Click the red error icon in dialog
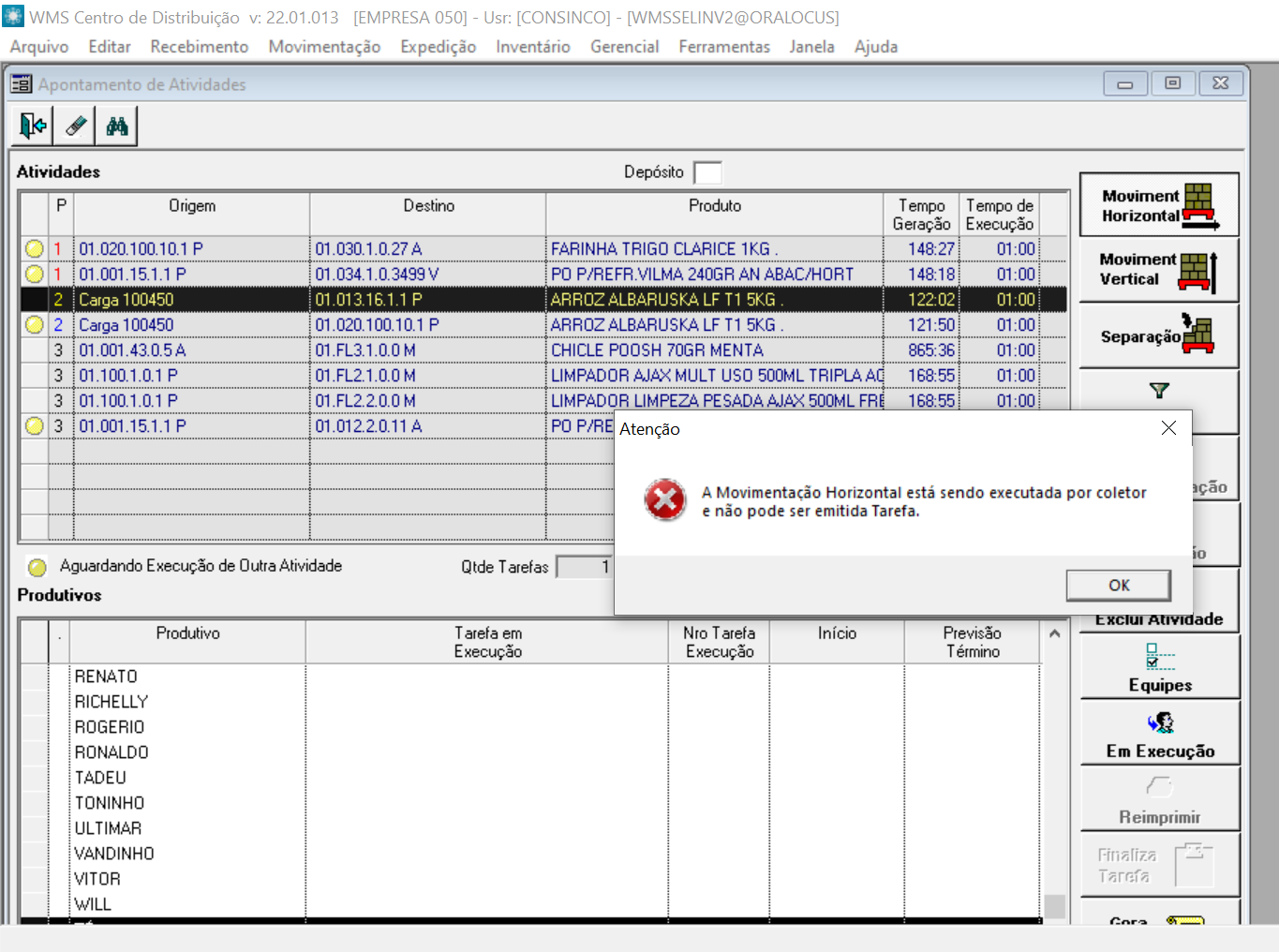 [665, 500]
